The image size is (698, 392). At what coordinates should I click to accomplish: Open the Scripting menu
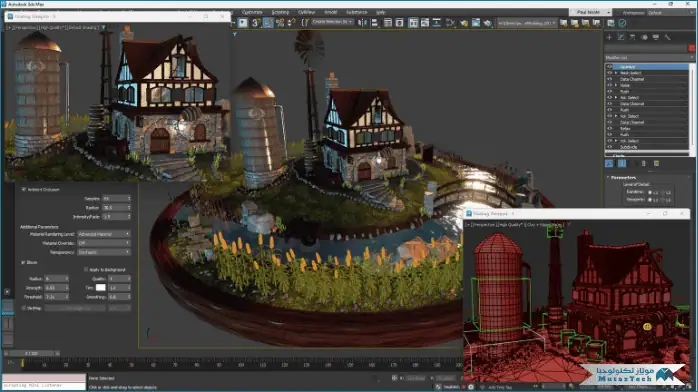tap(280, 12)
